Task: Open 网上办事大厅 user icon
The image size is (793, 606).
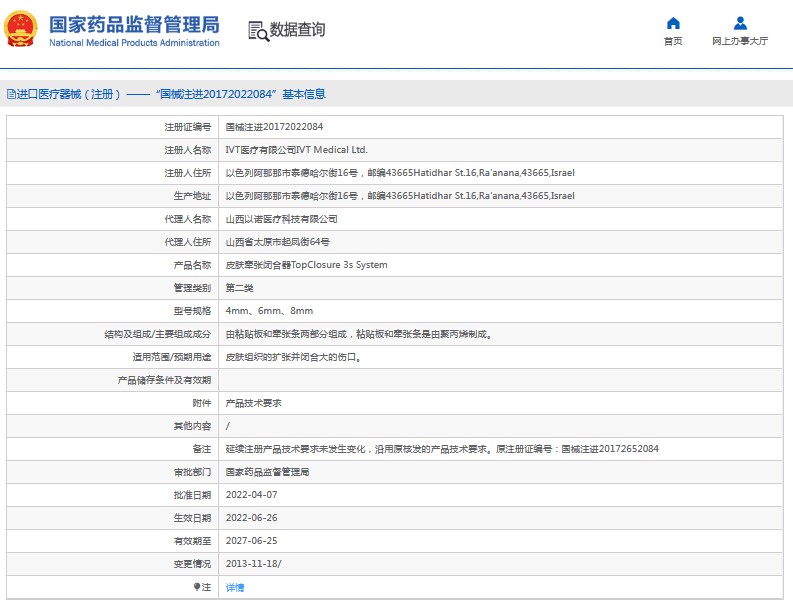Action: pyautogui.click(x=740, y=23)
